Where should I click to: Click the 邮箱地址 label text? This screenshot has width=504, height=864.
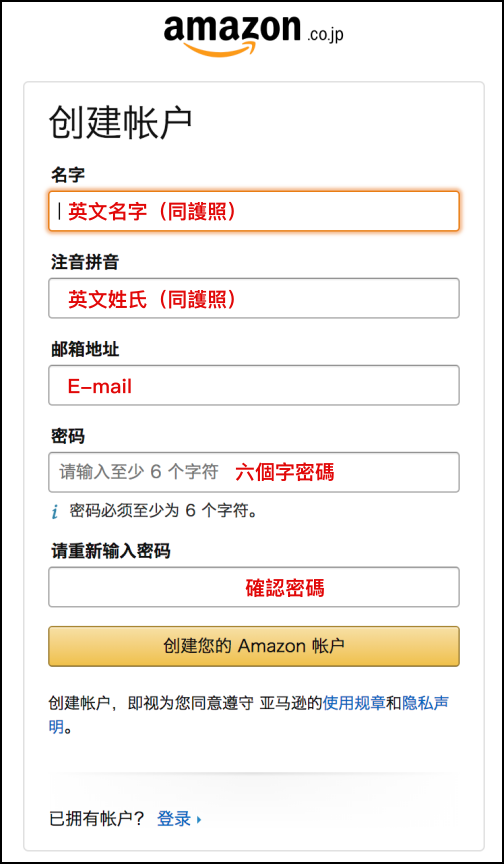point(85,349)
